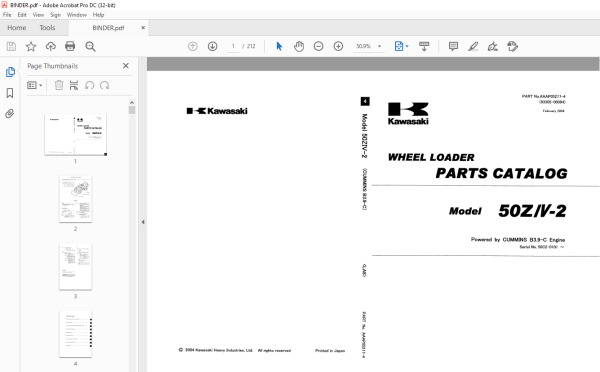Click the 50.9% zoom value field
600x372 pixels.
tap(364, 46)
